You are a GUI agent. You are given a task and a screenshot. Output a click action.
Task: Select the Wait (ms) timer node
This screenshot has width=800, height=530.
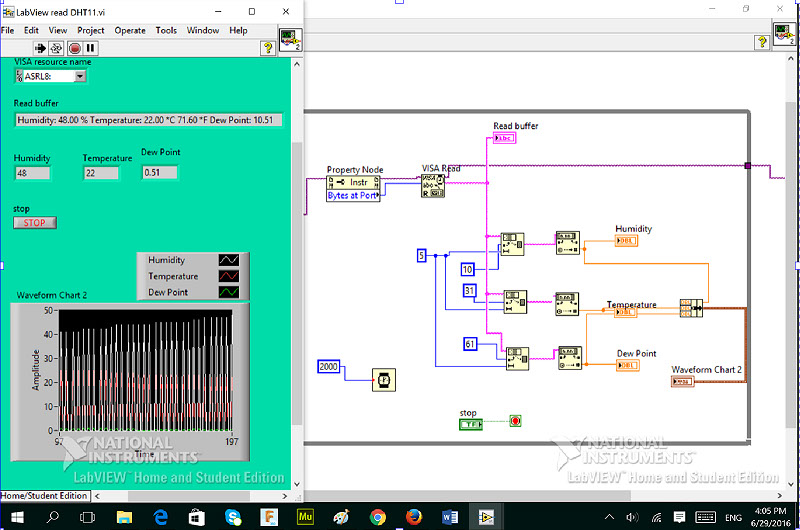(384, 380)
